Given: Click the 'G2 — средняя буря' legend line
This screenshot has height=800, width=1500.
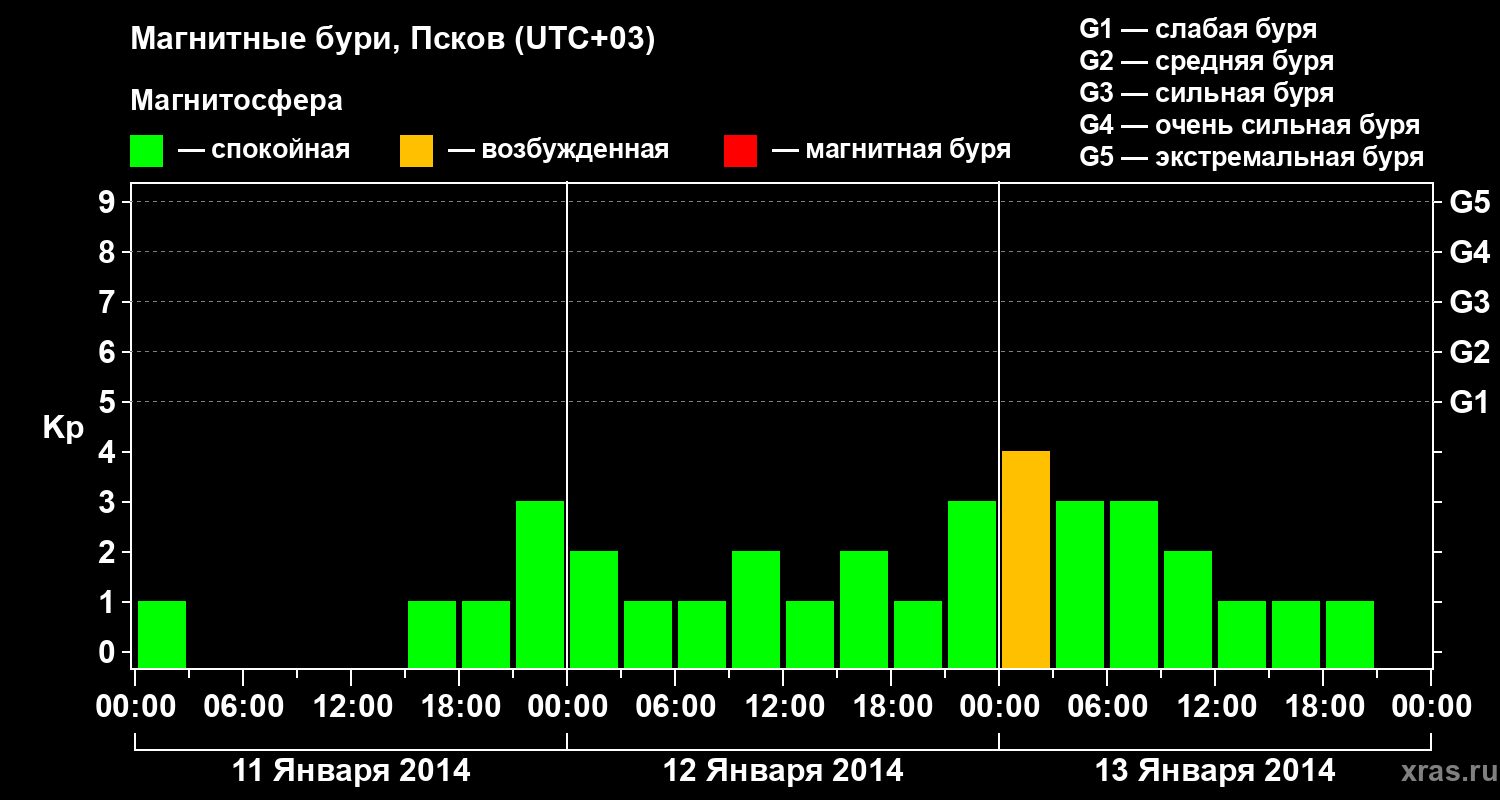Looking at the screenshot, I should coord(1207,61).
